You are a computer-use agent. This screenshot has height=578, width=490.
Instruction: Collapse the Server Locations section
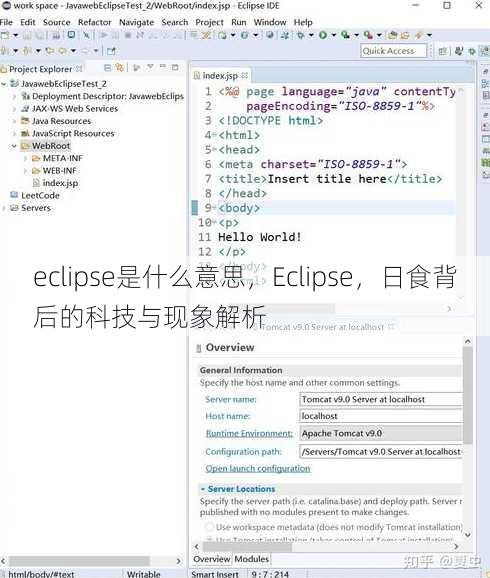(x=202, y=489)
